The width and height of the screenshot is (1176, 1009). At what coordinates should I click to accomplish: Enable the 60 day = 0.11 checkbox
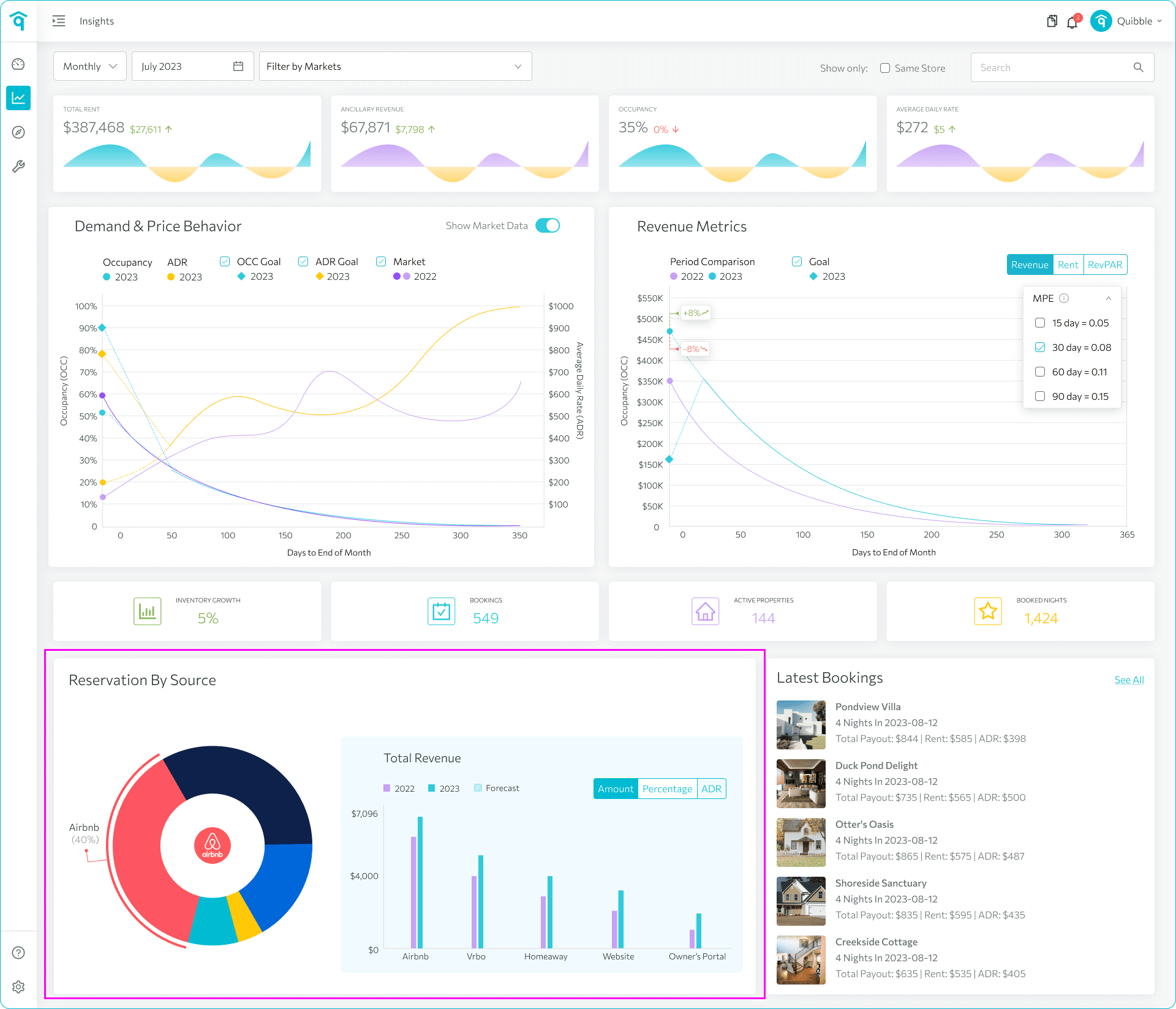pyautogui.click(x=1040, y=372)
